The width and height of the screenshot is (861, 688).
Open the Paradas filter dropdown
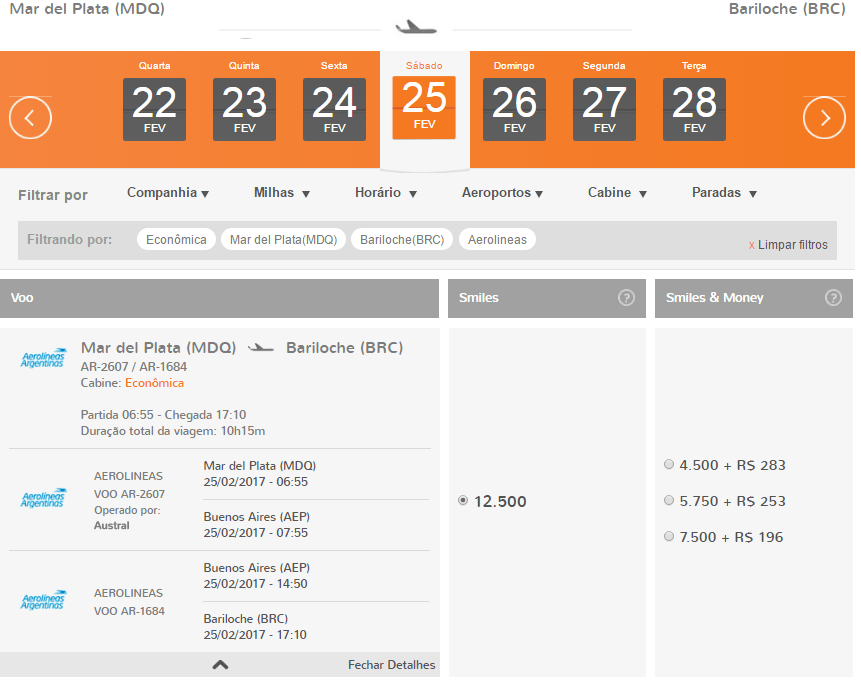pyautogui.click(x=724, y=193)
